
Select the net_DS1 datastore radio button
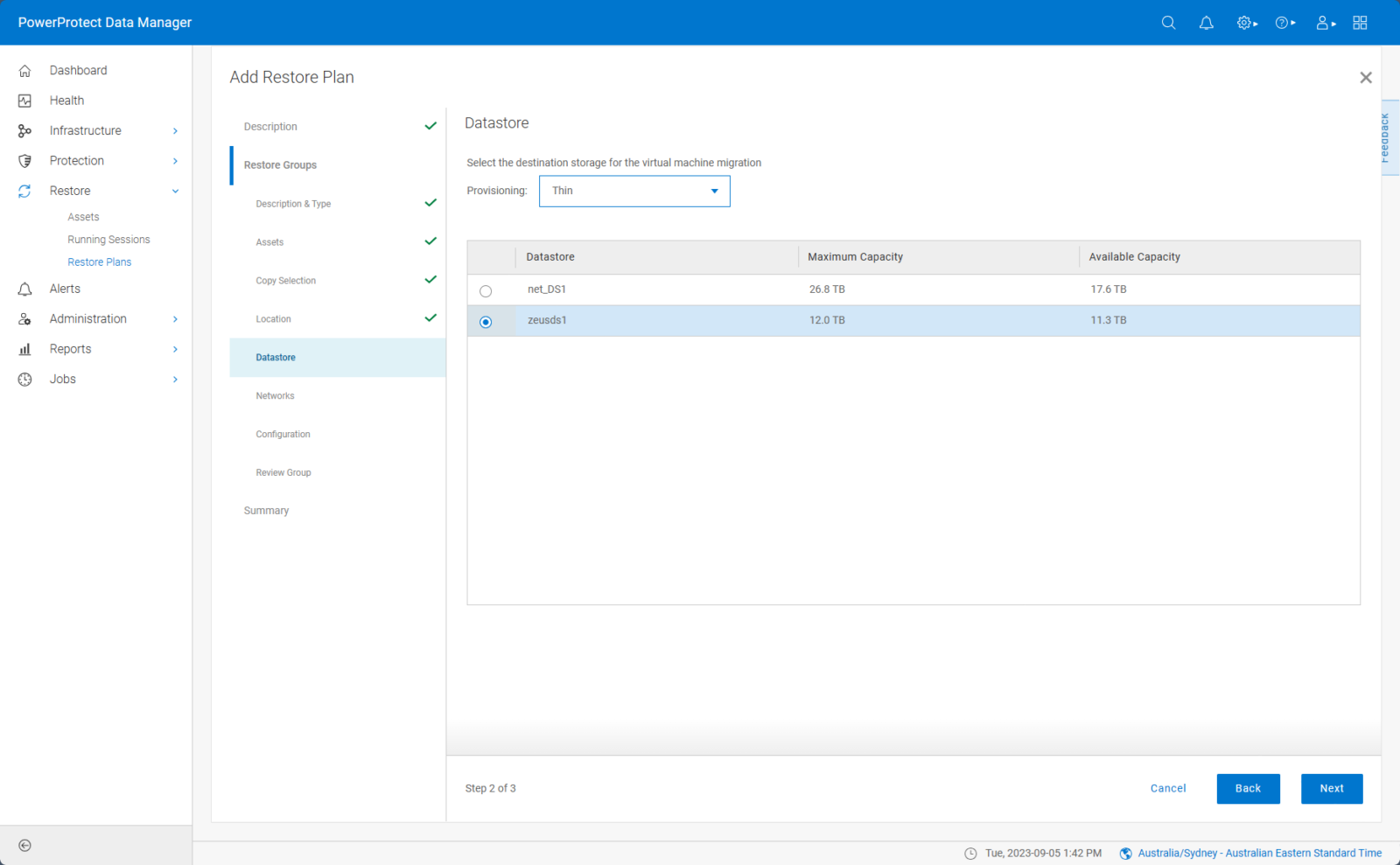pyautogui.click(x=486, y=290)
